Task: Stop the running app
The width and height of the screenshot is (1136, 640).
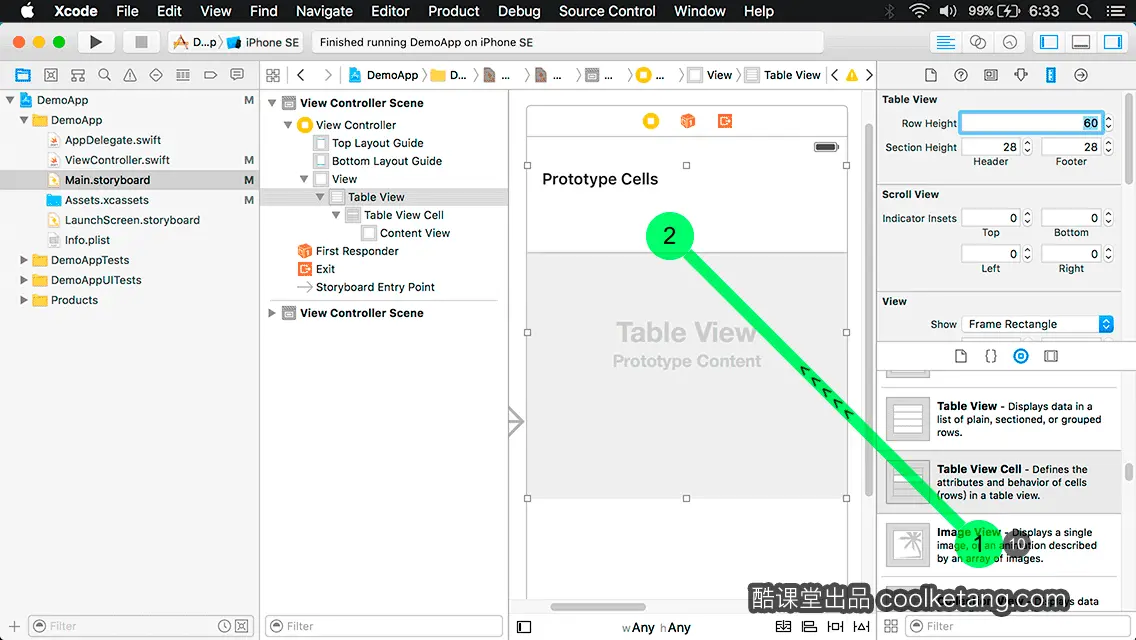Action: click(141, 42)
